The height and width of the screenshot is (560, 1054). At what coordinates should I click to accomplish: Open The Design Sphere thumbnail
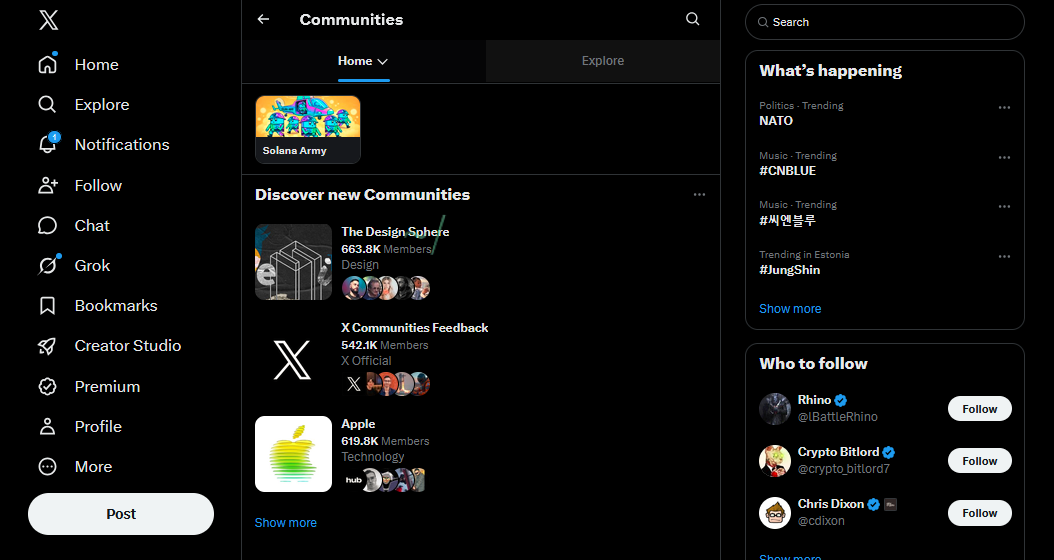(293, 262)
